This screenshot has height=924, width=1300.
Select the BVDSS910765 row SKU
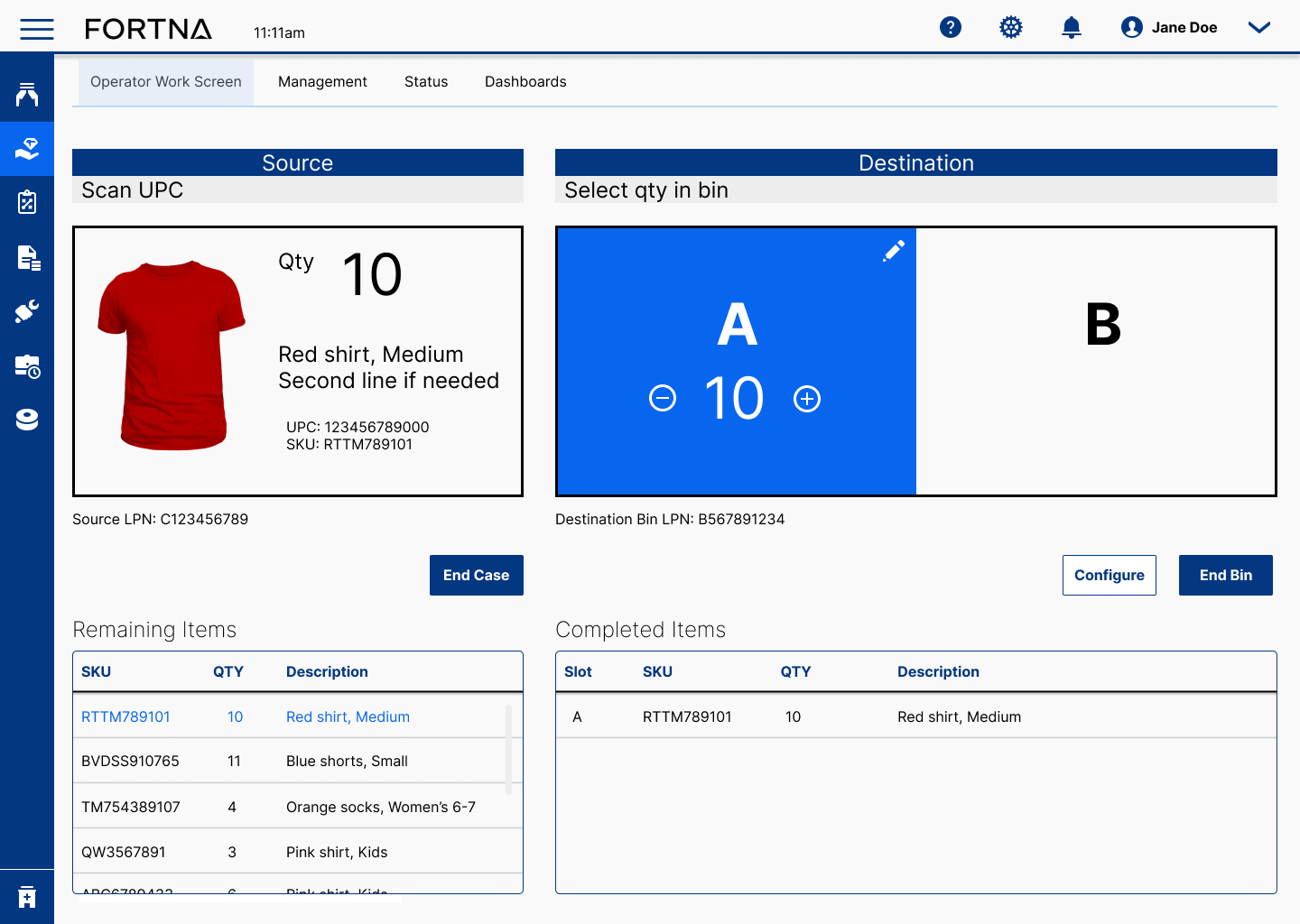coord(130,761)
